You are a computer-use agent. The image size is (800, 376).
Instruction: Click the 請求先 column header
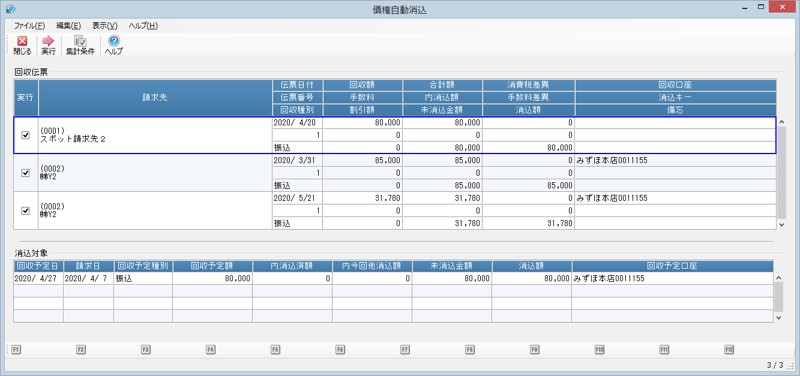point(155,97)
